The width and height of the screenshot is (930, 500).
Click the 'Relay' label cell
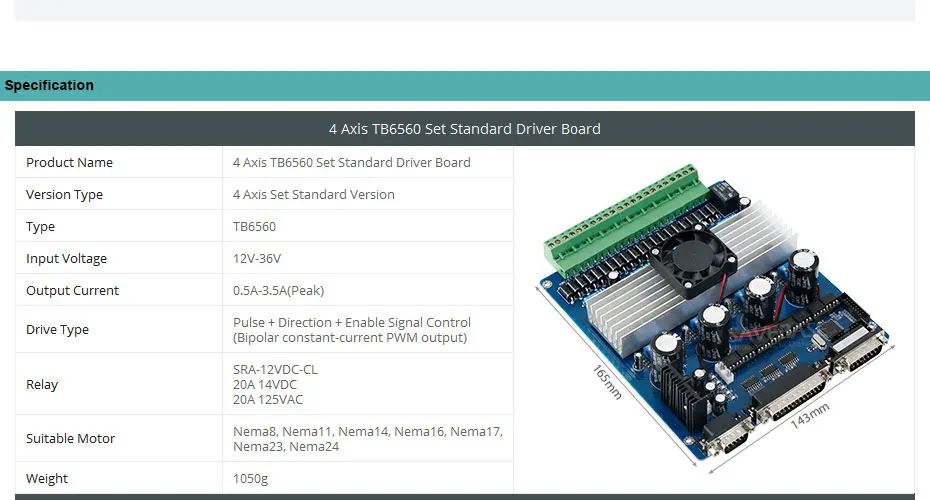coord(119,384)
